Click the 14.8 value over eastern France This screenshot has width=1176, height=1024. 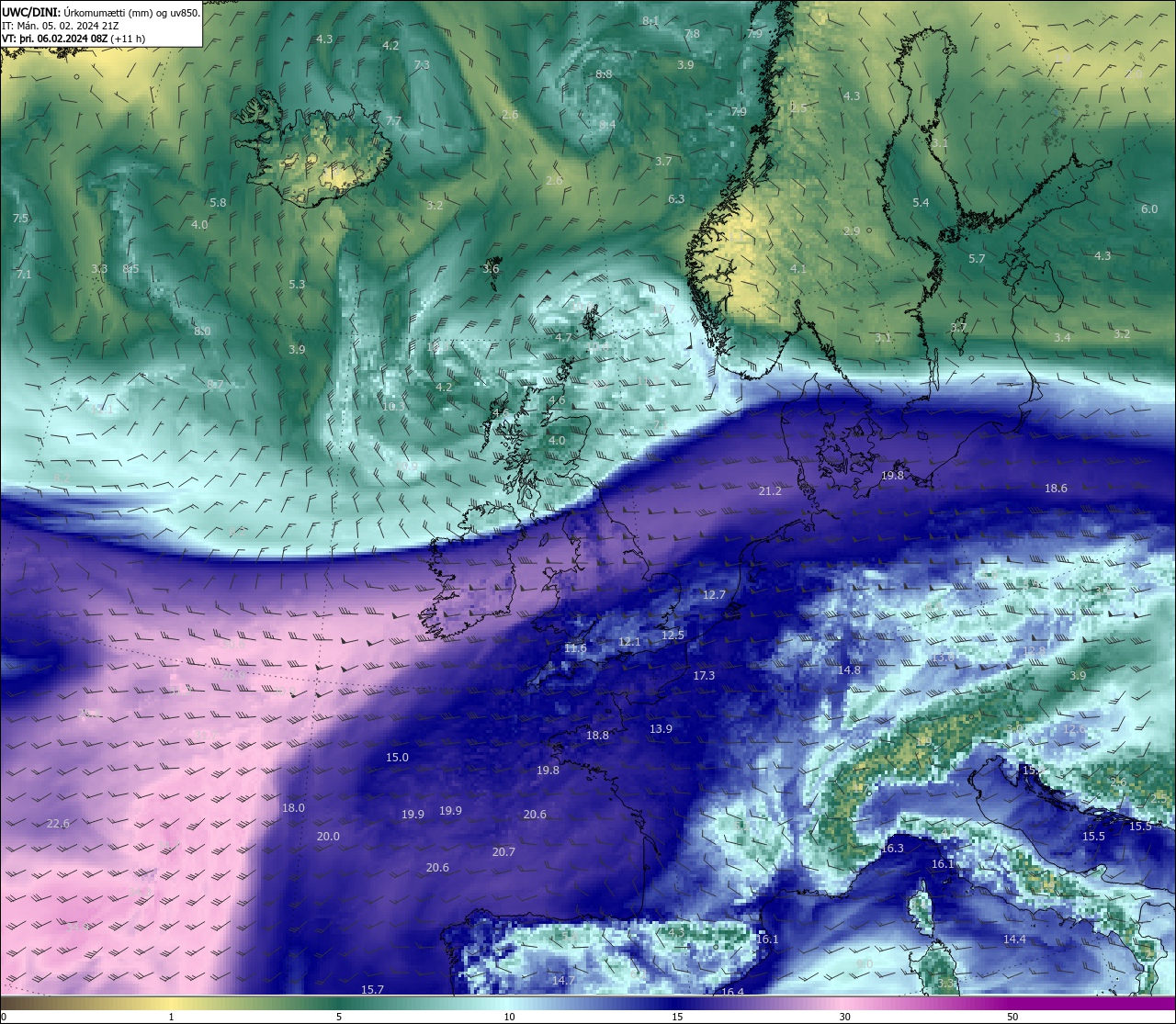[x=849, y=670]
